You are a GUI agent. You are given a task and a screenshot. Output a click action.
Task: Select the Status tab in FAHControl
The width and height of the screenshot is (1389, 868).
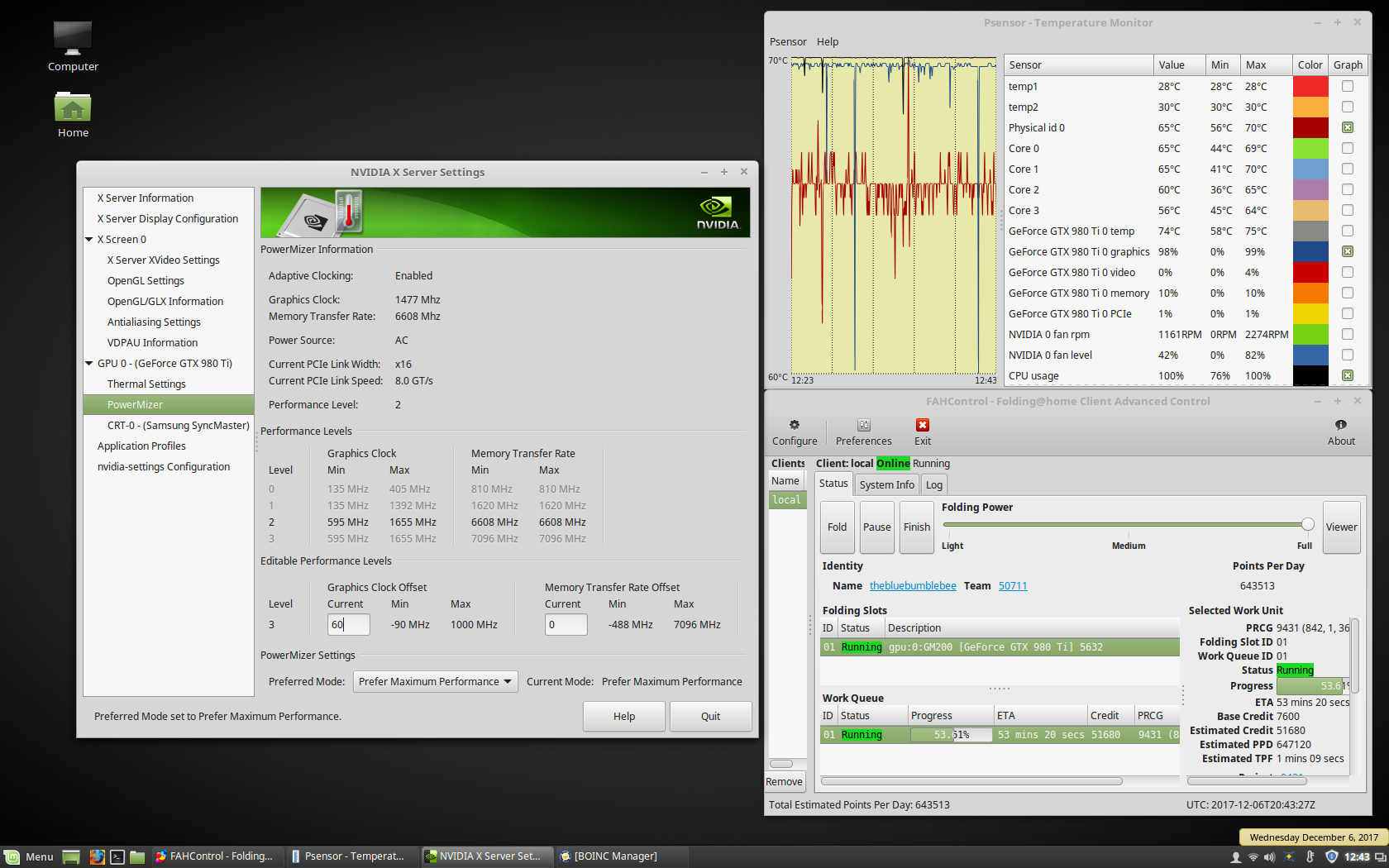(833, 484)
